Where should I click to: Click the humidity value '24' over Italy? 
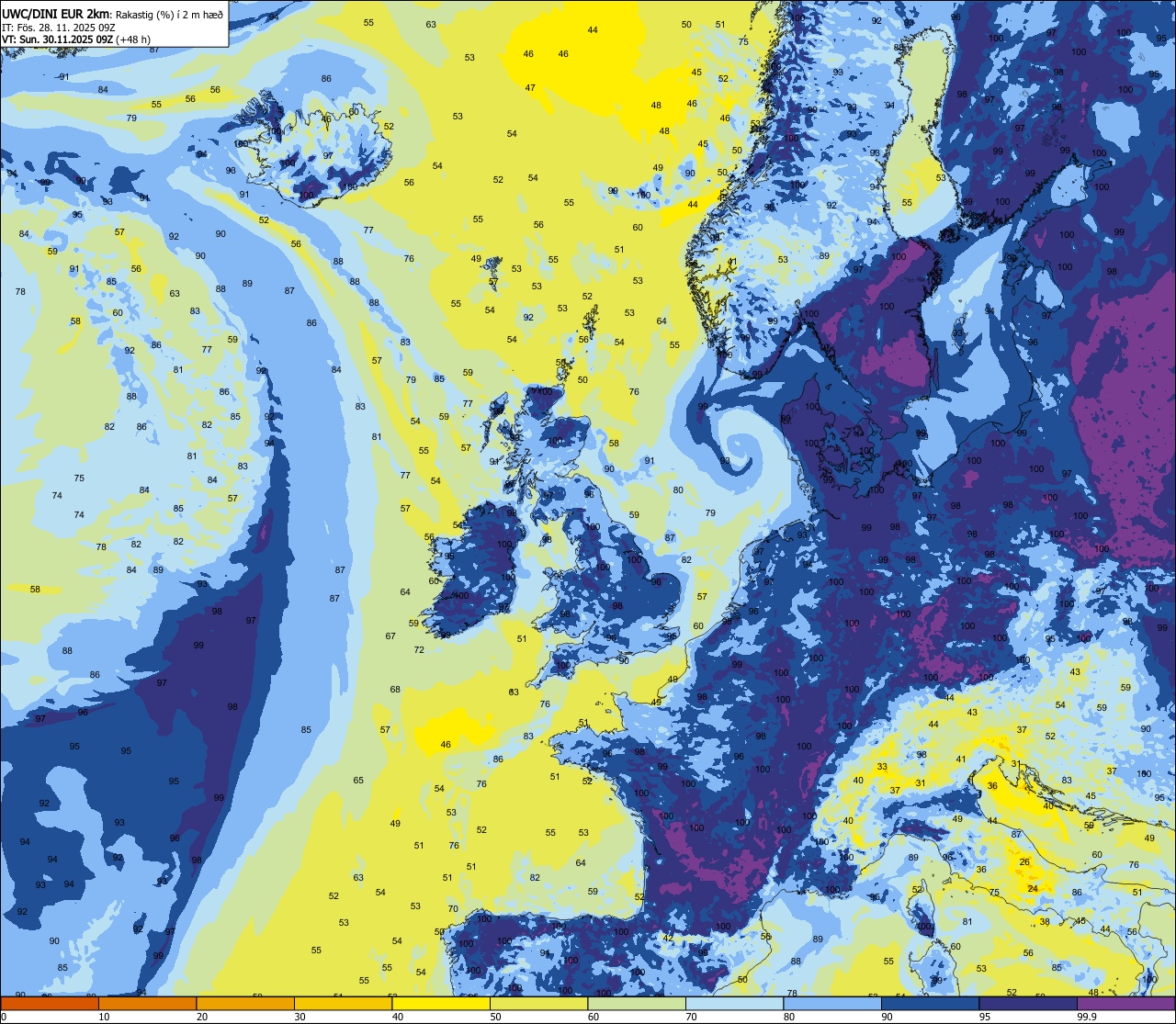click(1033, 889)
